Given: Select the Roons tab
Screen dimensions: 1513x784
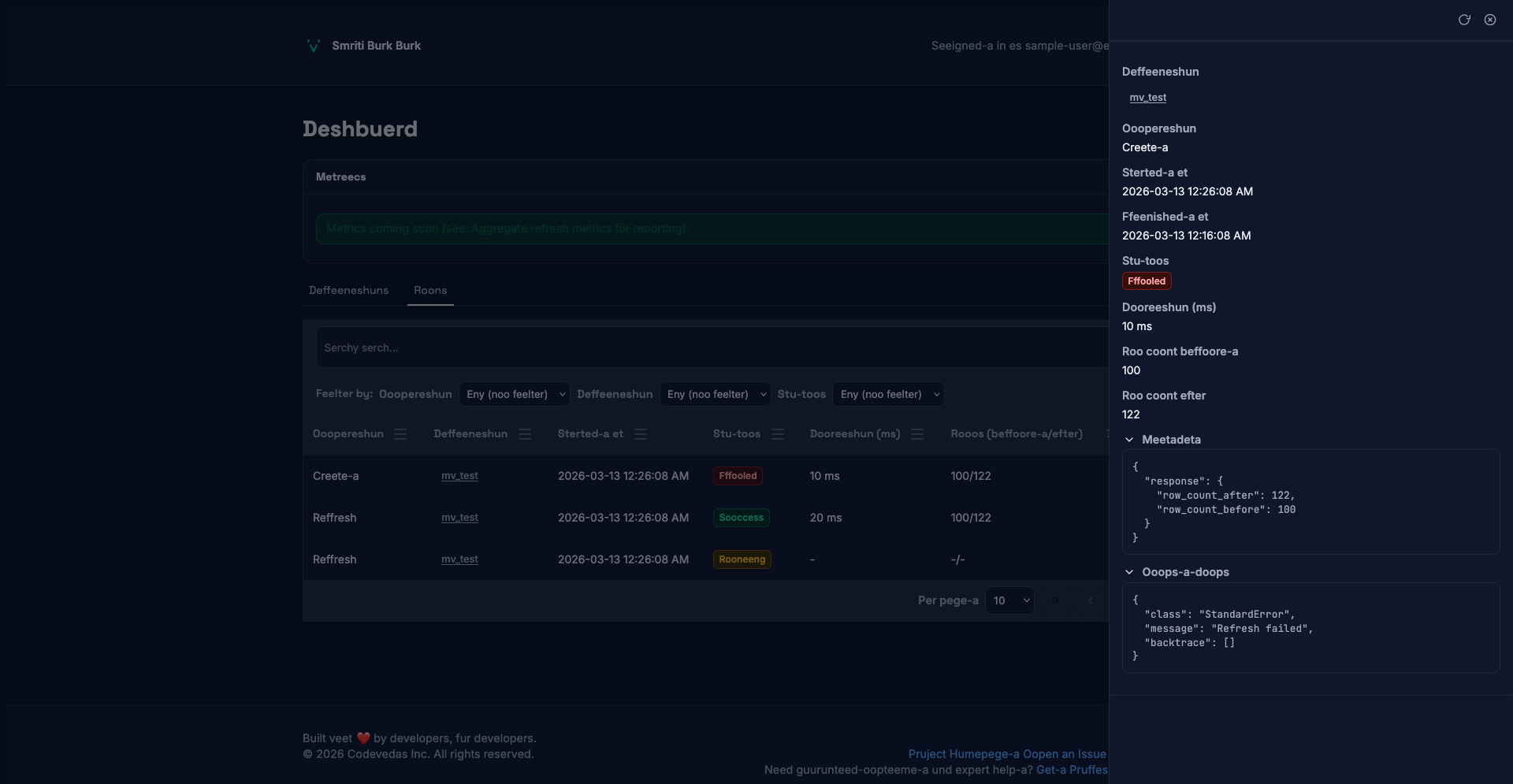Looking at the screenshot, I should click(x=430, y=290).
